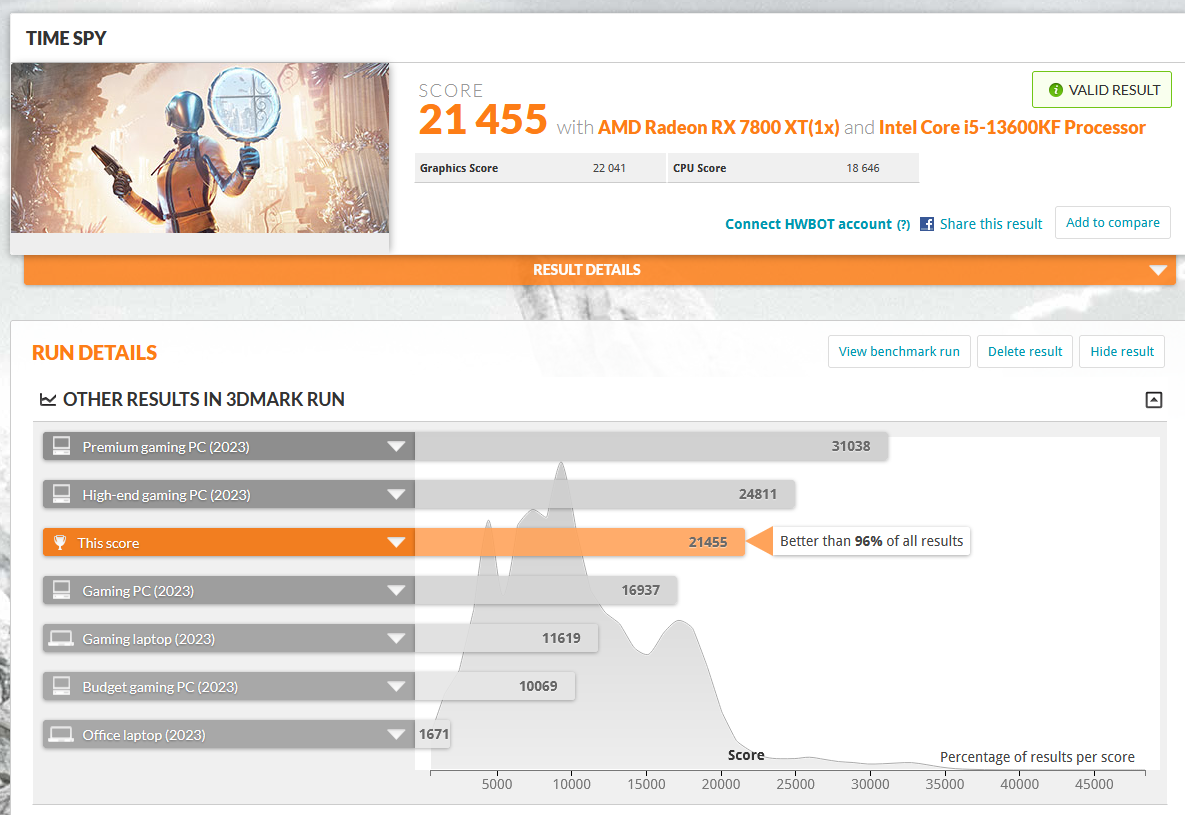The height and width of the screenshot is (815, 1185).
Task: Click the laptop icon for Office laptop (2023)
Action: coord(61,734)
